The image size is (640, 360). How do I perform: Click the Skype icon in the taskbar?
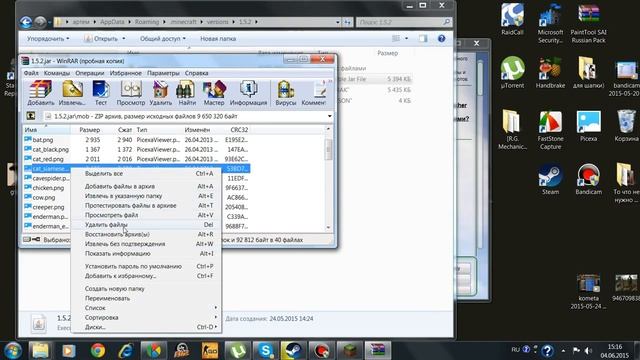(266, 350)
